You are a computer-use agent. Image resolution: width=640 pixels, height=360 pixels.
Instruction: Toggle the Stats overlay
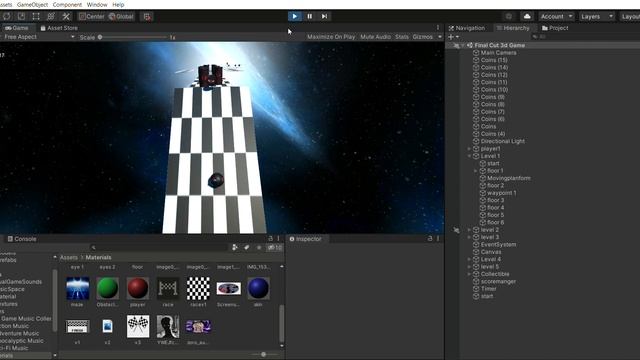pyautogui.click(x=402, y=37)
